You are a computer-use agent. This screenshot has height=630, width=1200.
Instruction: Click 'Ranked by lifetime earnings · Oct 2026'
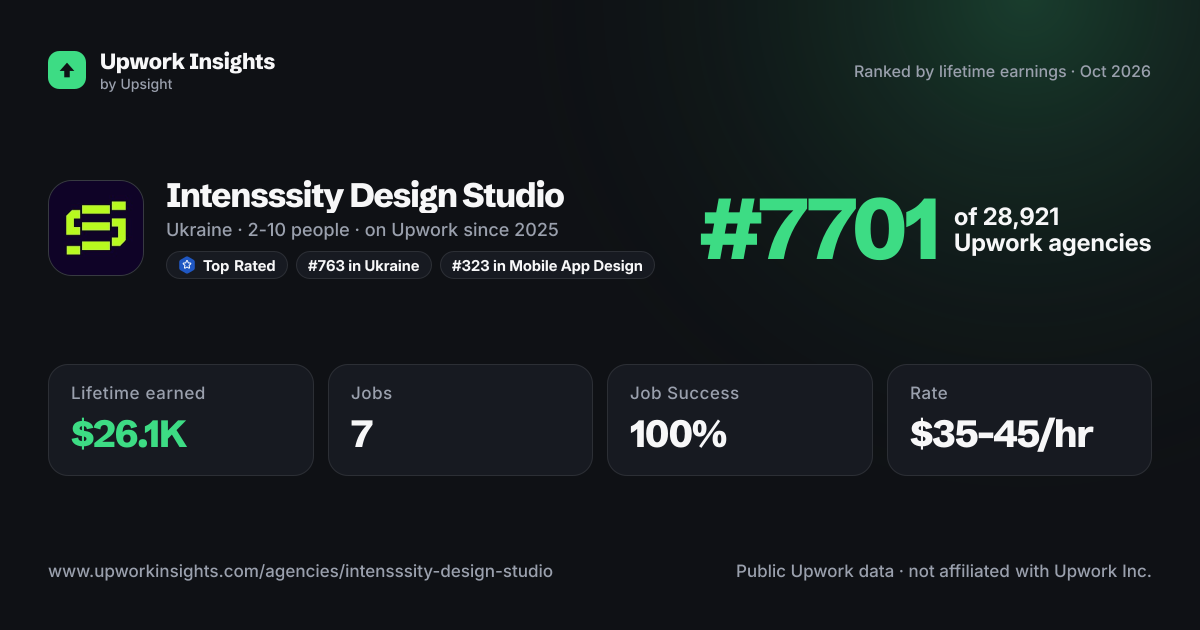[1002, 72]
